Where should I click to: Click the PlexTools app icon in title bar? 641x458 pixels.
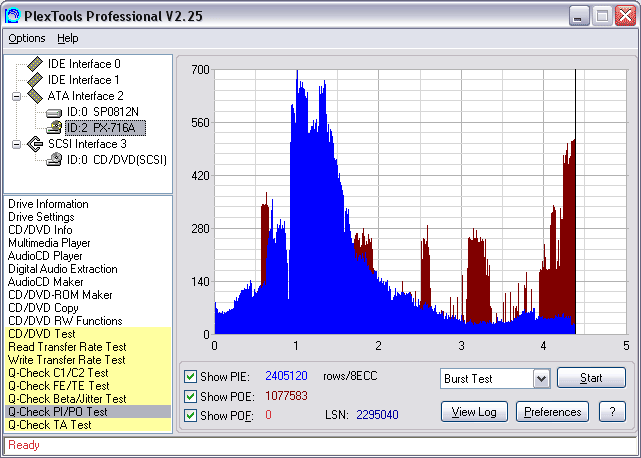12,16
